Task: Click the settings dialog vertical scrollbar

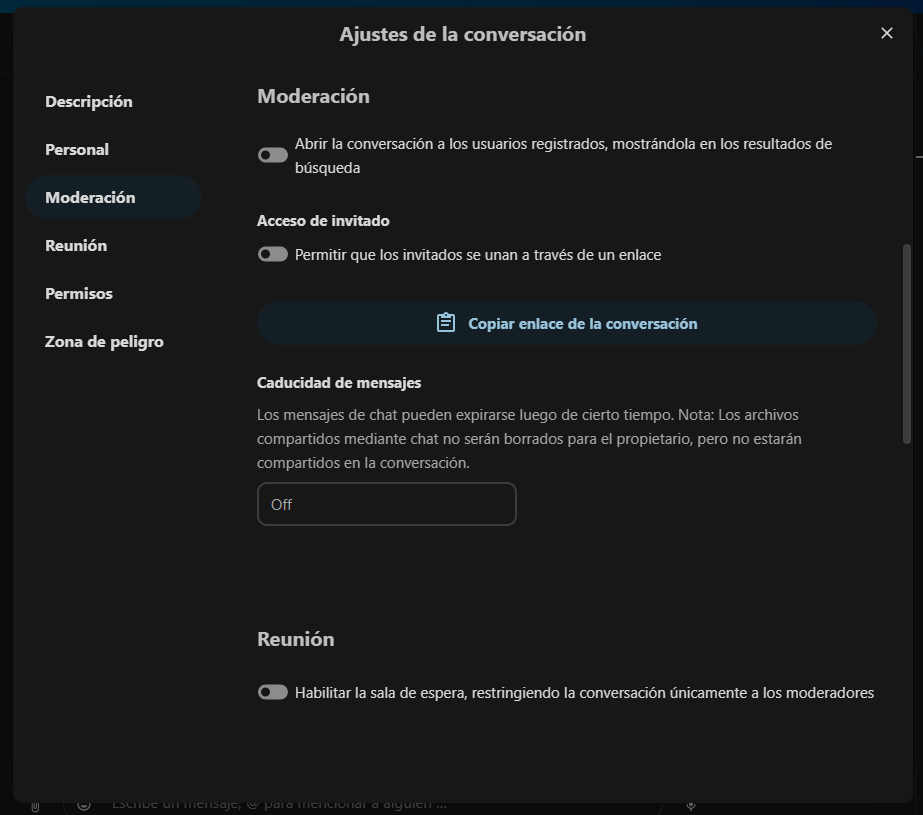Action: click(907, 344)
